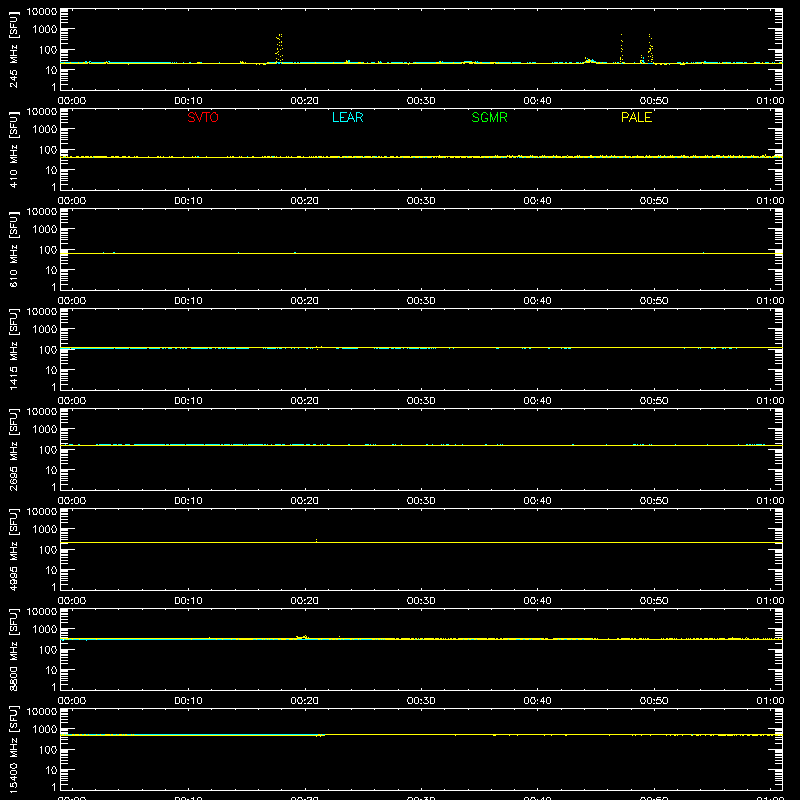Click the 00:00 tick label under the 2695 MHz plot

[72, 501]
